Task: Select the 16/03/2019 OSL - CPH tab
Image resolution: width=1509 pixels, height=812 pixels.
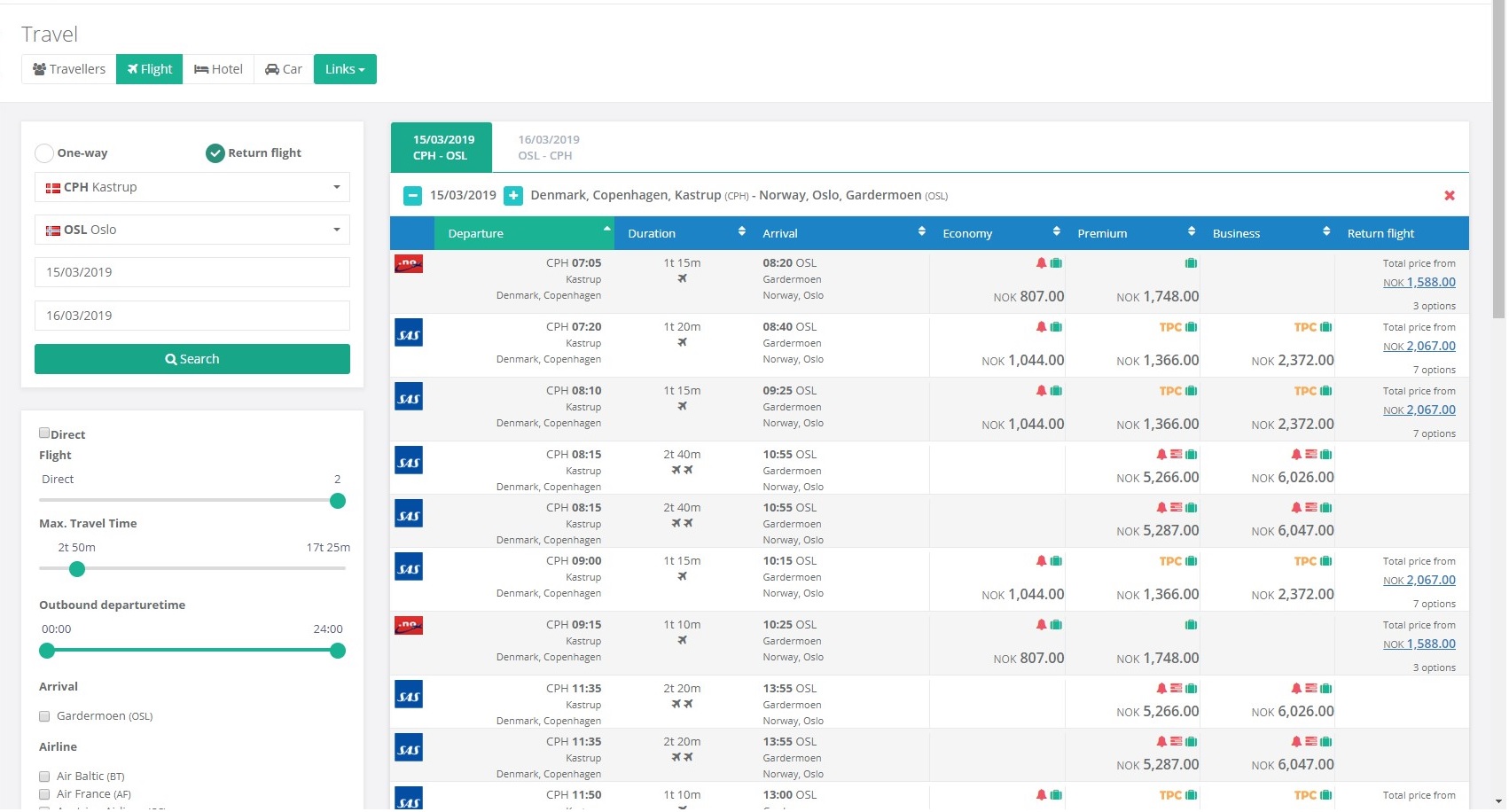Action: tap(548, 147)
